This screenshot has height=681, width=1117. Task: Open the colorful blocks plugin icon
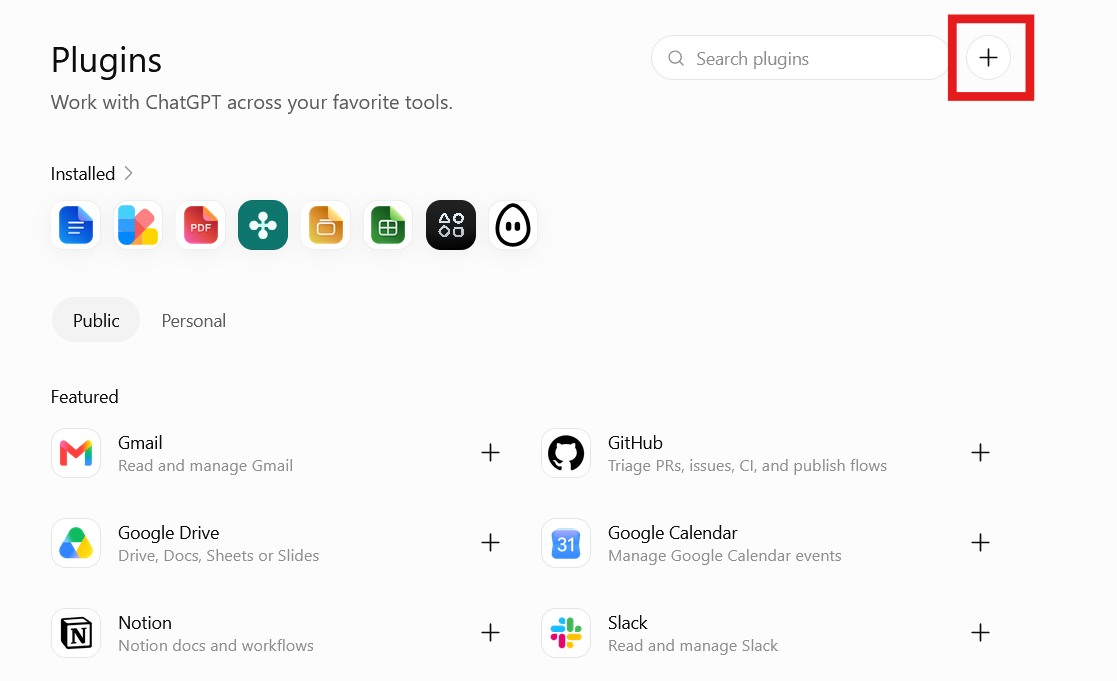point(138,225)
